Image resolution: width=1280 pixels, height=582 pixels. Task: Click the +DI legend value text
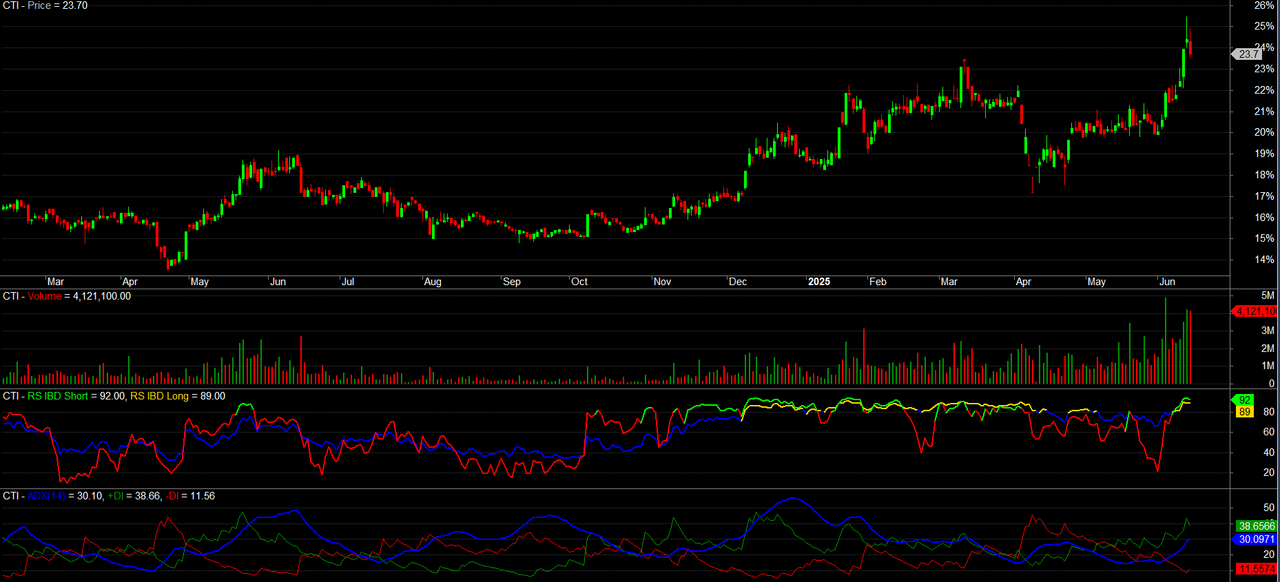pyautogui.click(x=128, y=496)
